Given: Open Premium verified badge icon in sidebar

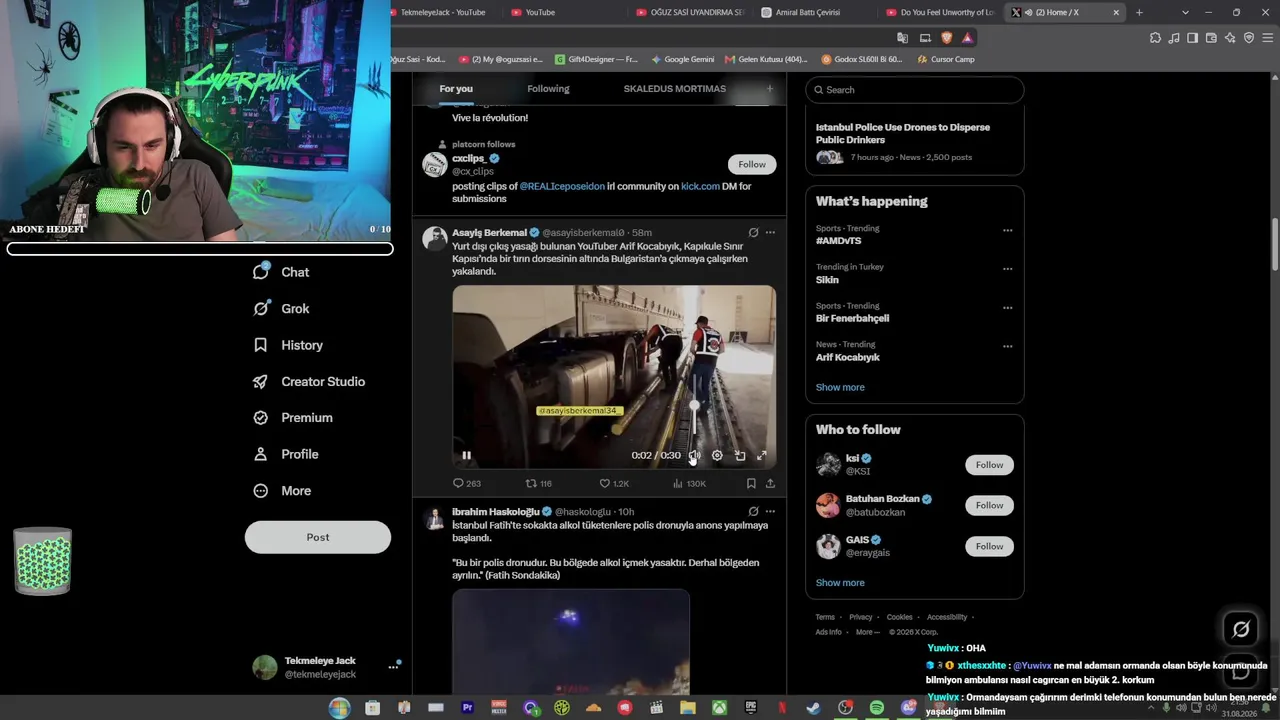Looking at the screenshot, I should tap(260, 418).
